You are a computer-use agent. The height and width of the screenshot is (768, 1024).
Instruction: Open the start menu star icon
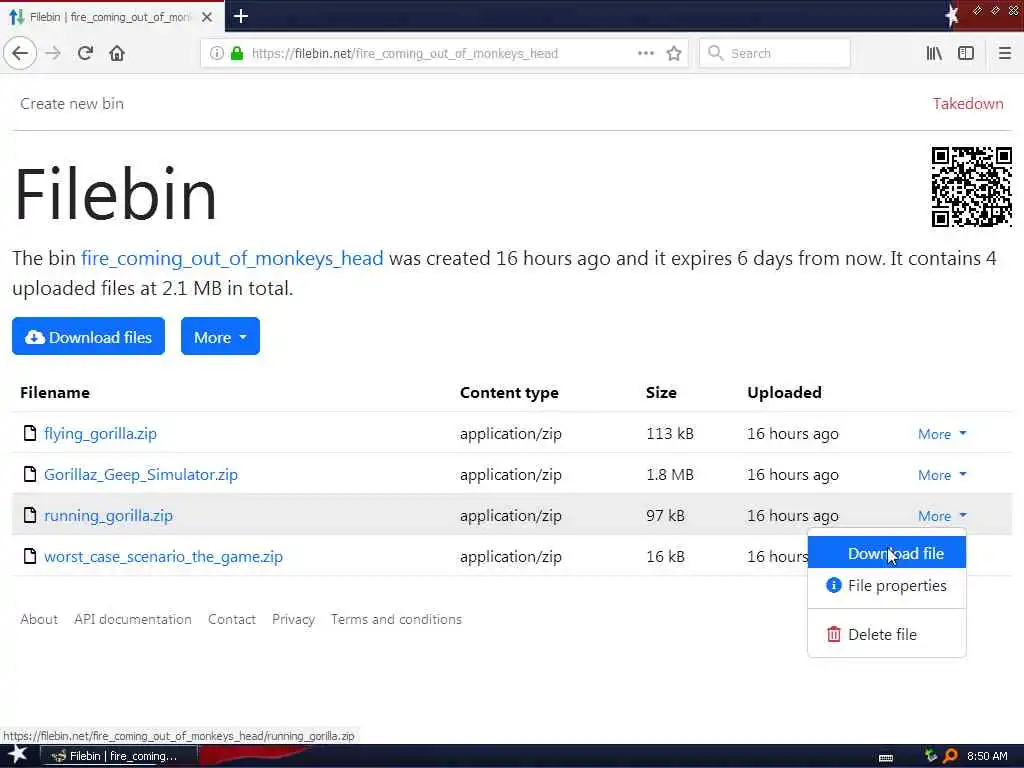click(x=17, y=755)
